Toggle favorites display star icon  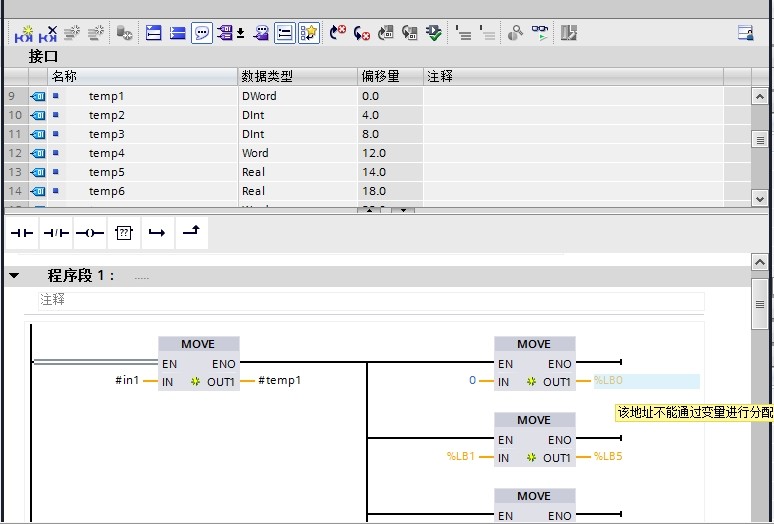pos(309,33)
